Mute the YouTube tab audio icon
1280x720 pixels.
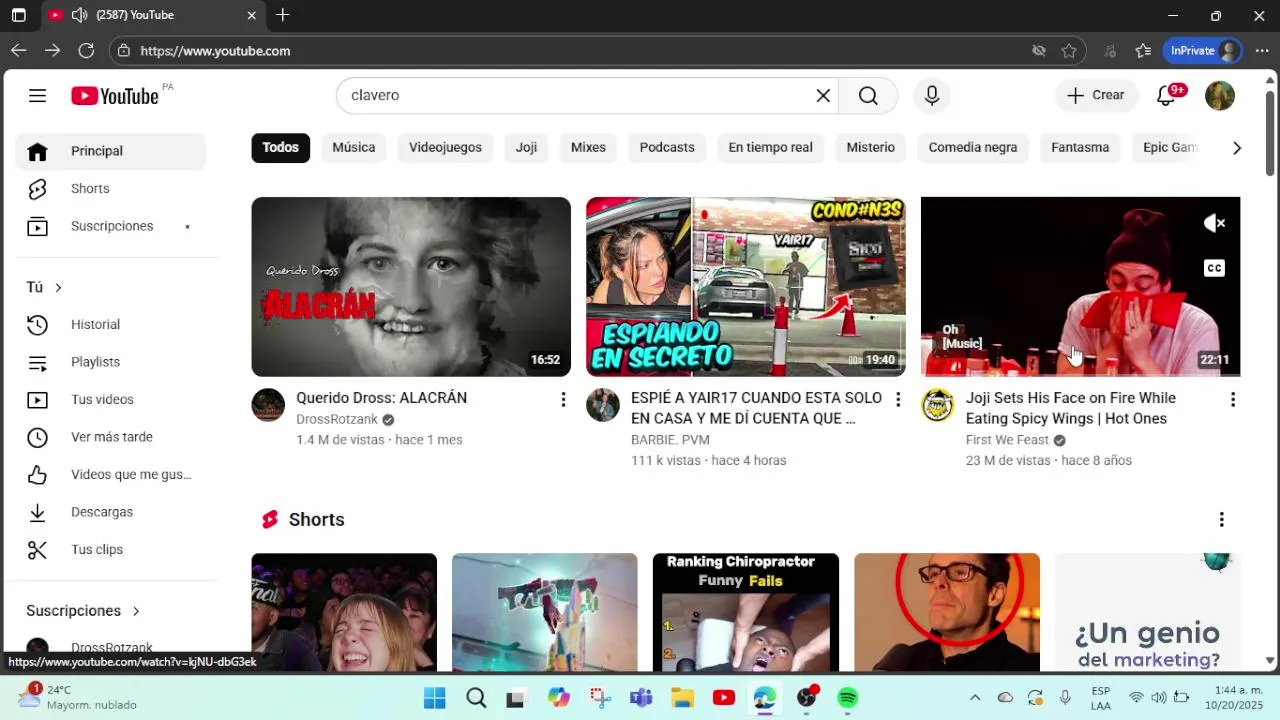click(79, 15)
